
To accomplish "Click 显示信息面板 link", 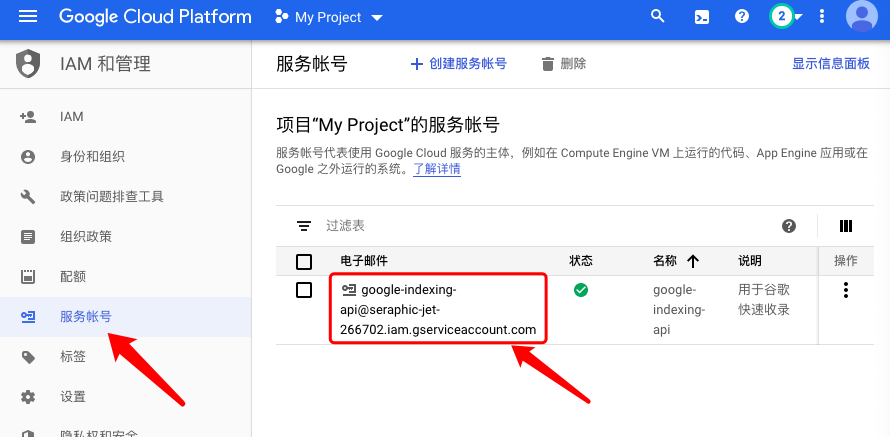I will click(831, 64).
